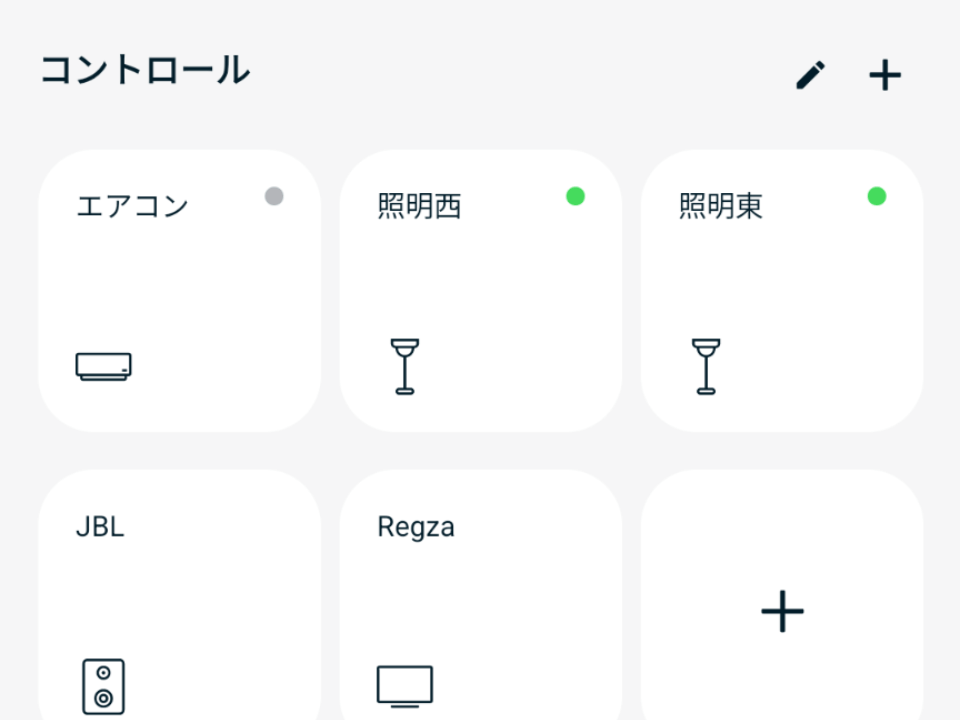Toggle the green status dot on 照明西

pos(574,197)
